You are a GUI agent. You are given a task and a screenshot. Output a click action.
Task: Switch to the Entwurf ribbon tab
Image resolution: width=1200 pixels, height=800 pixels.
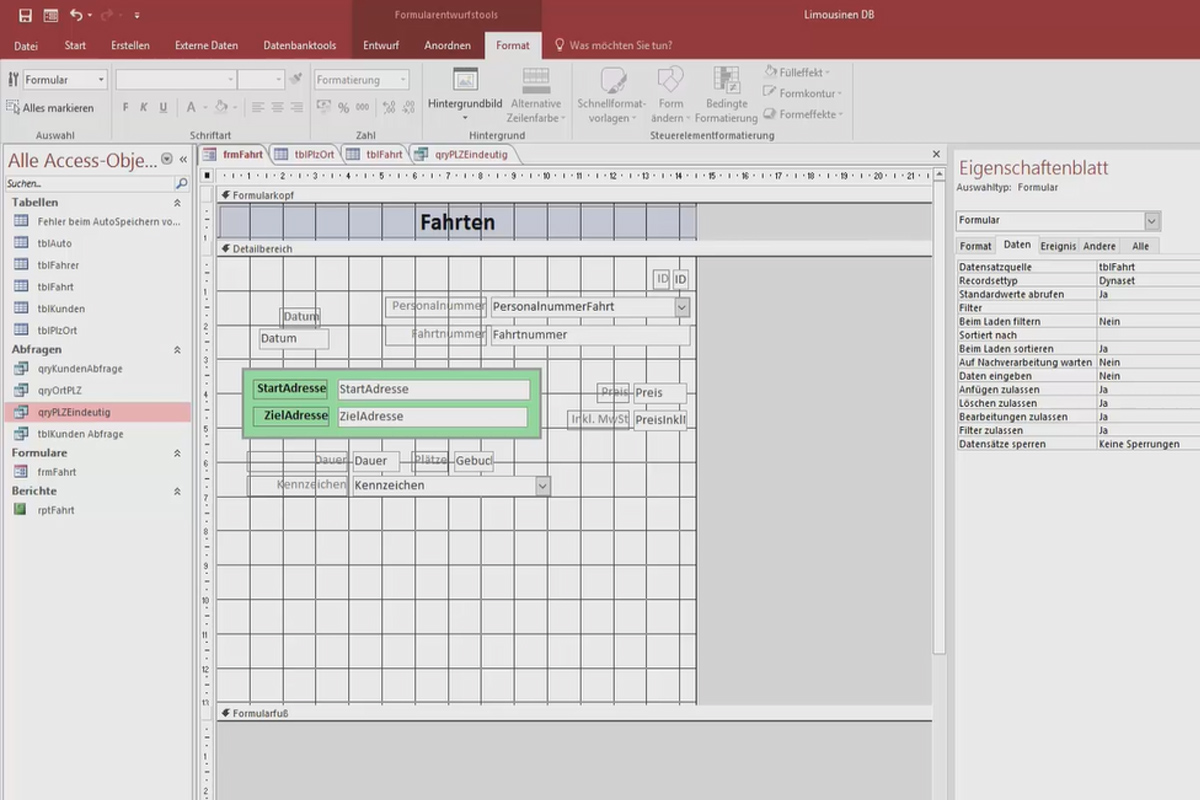click(381, 45)
